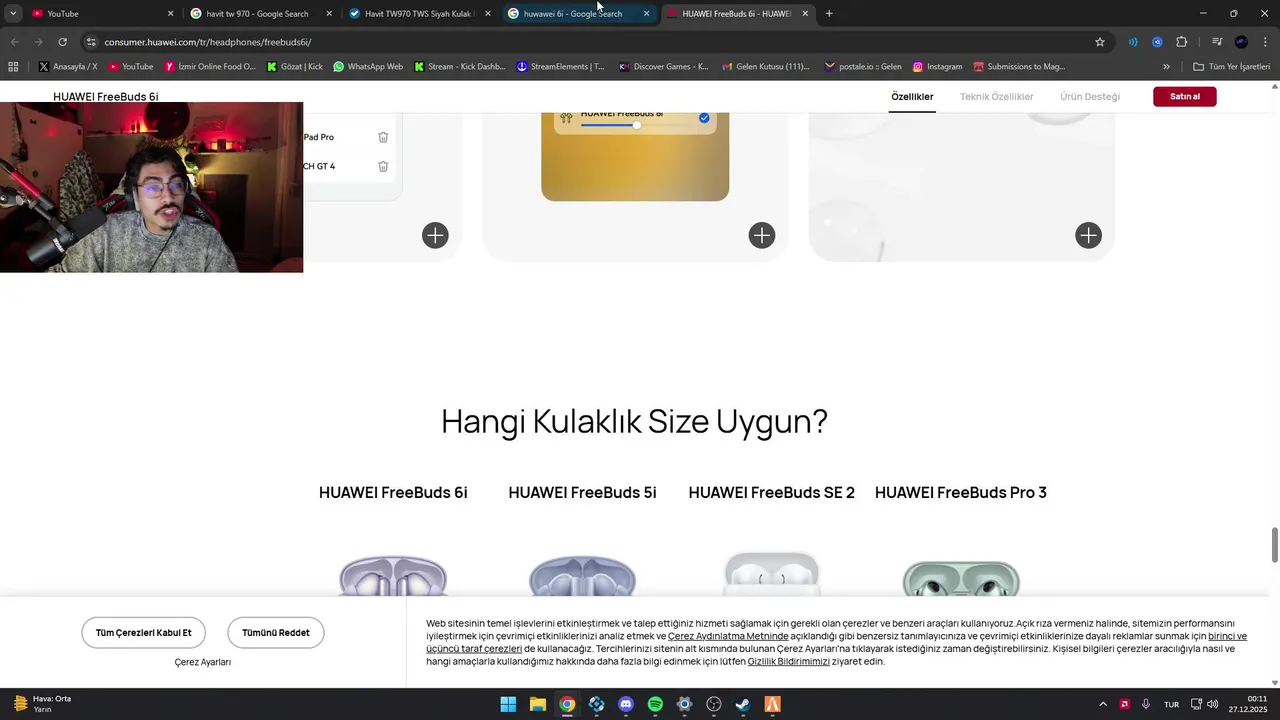Reject cookies with 'Tümünü Reddet'

click(276, 633)
